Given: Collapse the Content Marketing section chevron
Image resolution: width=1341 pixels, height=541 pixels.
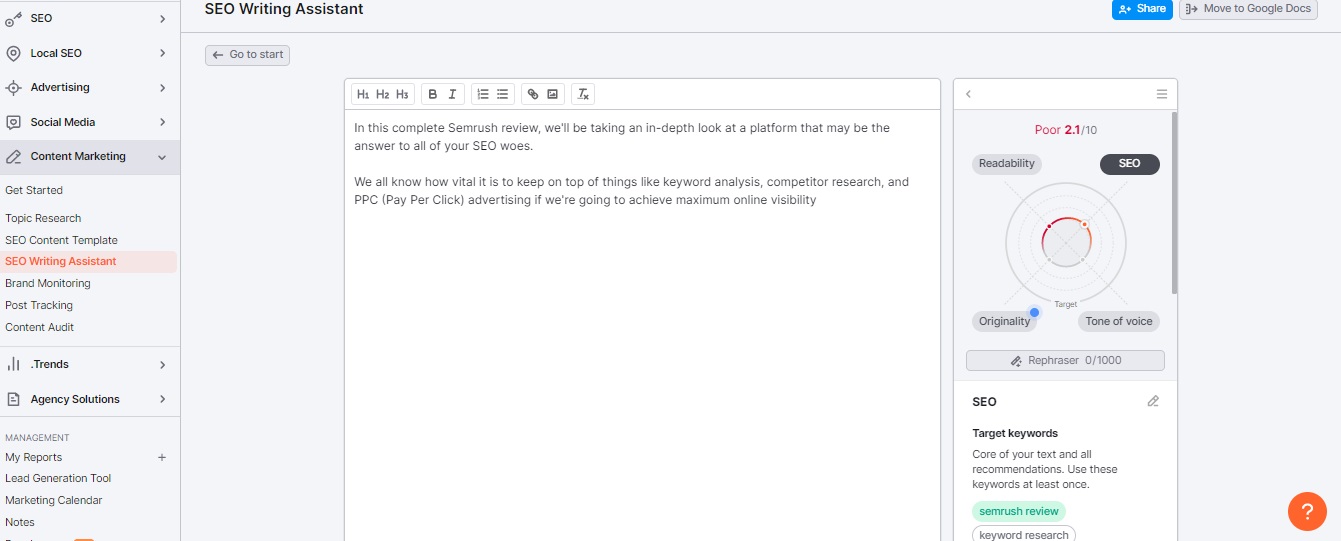Looking at the screenshot, I should (162, 157).
